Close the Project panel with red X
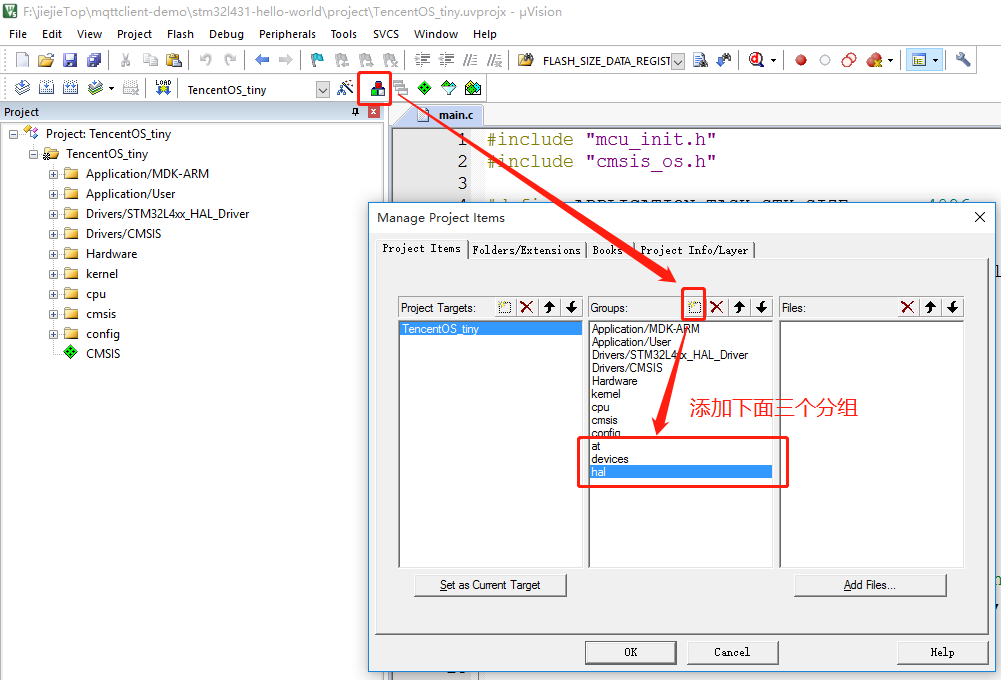The height and width of the screenshot is (680, 1001). coord(373,112)
